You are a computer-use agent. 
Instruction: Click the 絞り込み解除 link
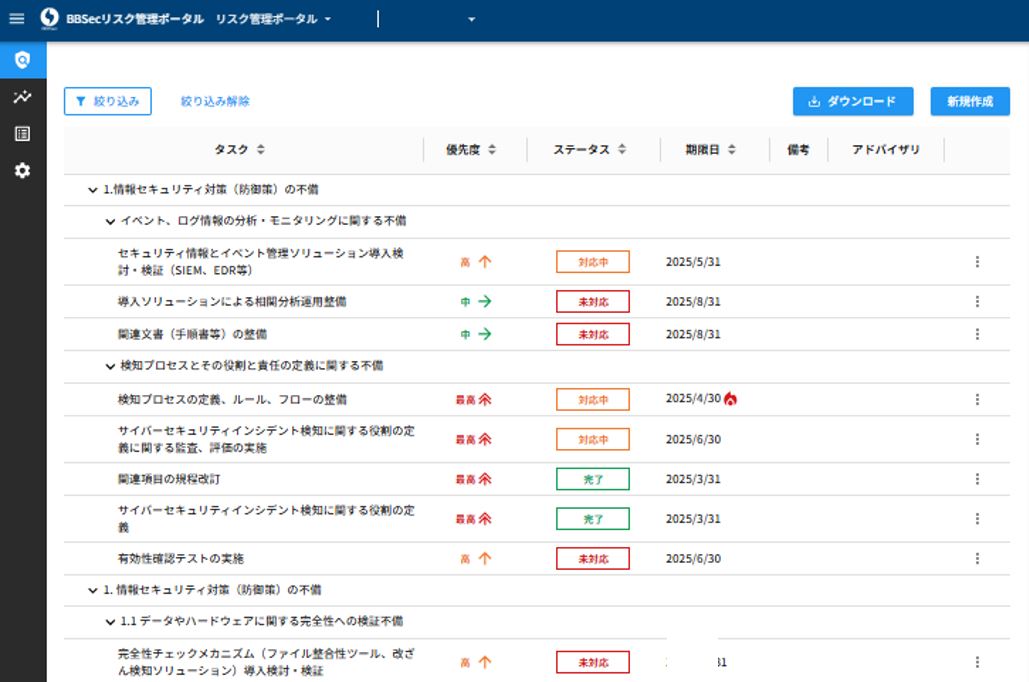point(215,101)
